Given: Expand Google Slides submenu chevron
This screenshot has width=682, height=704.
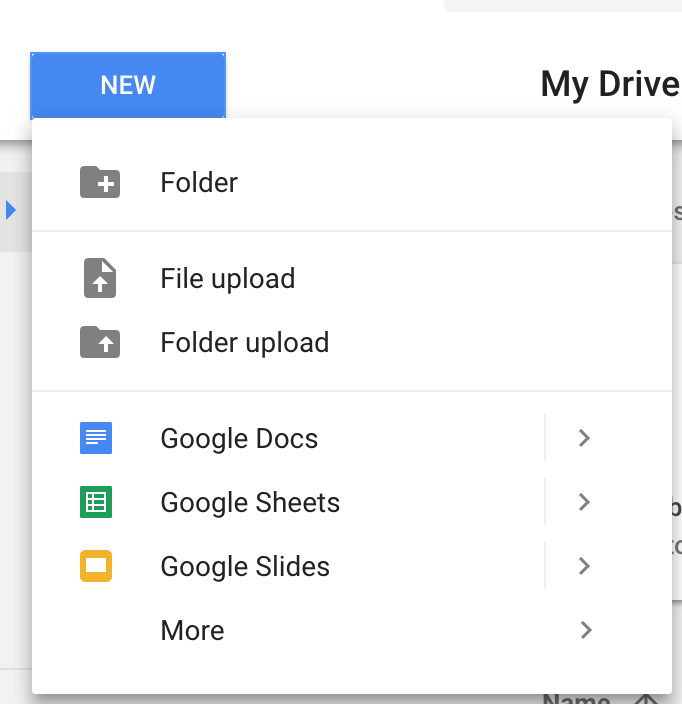Looking at the screenshot, I should tap(584, 566).
